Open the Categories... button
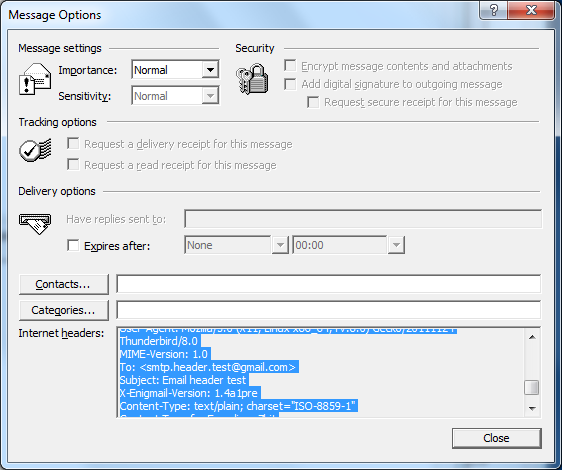Image resolution: width=562 pixels, height=470 pixels. [63, 310]
